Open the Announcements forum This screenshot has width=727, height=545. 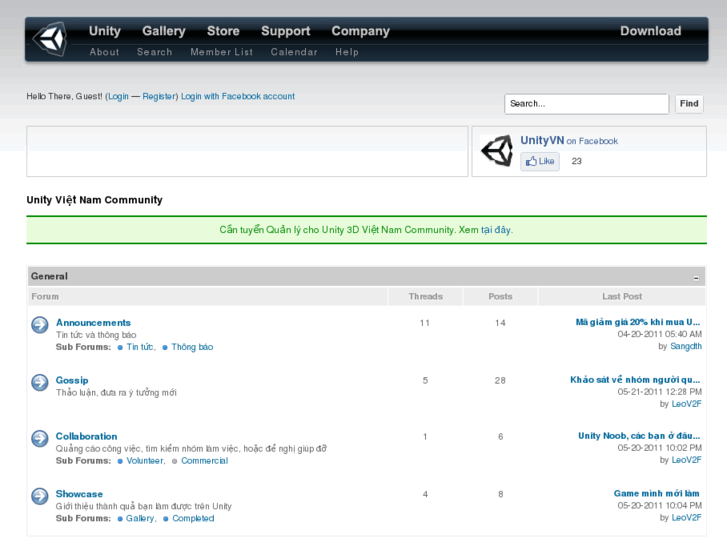pos(93,323)
